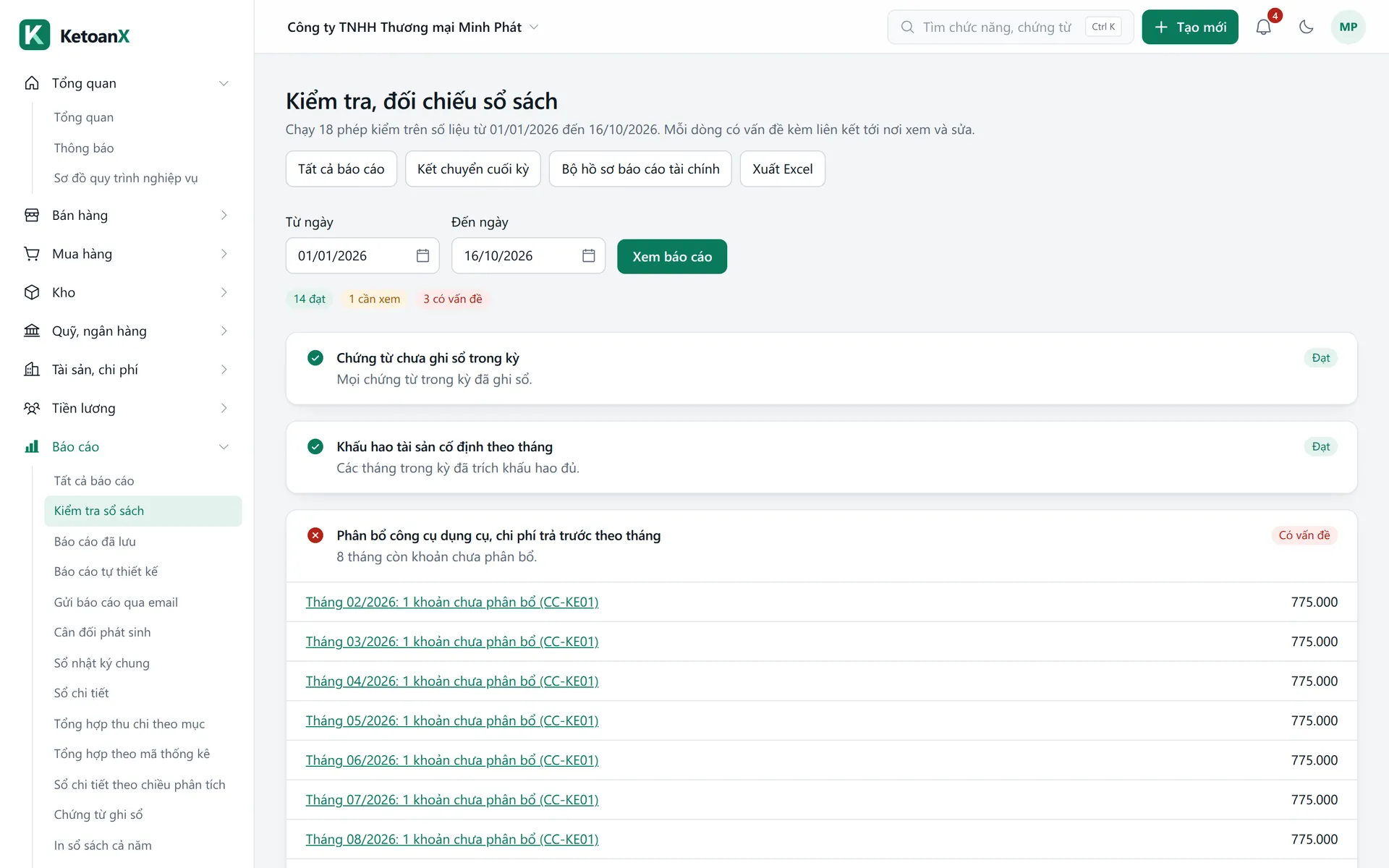Viewport: 1389px width, 868px height.
Task: Expand the Kho menu chevron
Action: [x=224, y=292]
